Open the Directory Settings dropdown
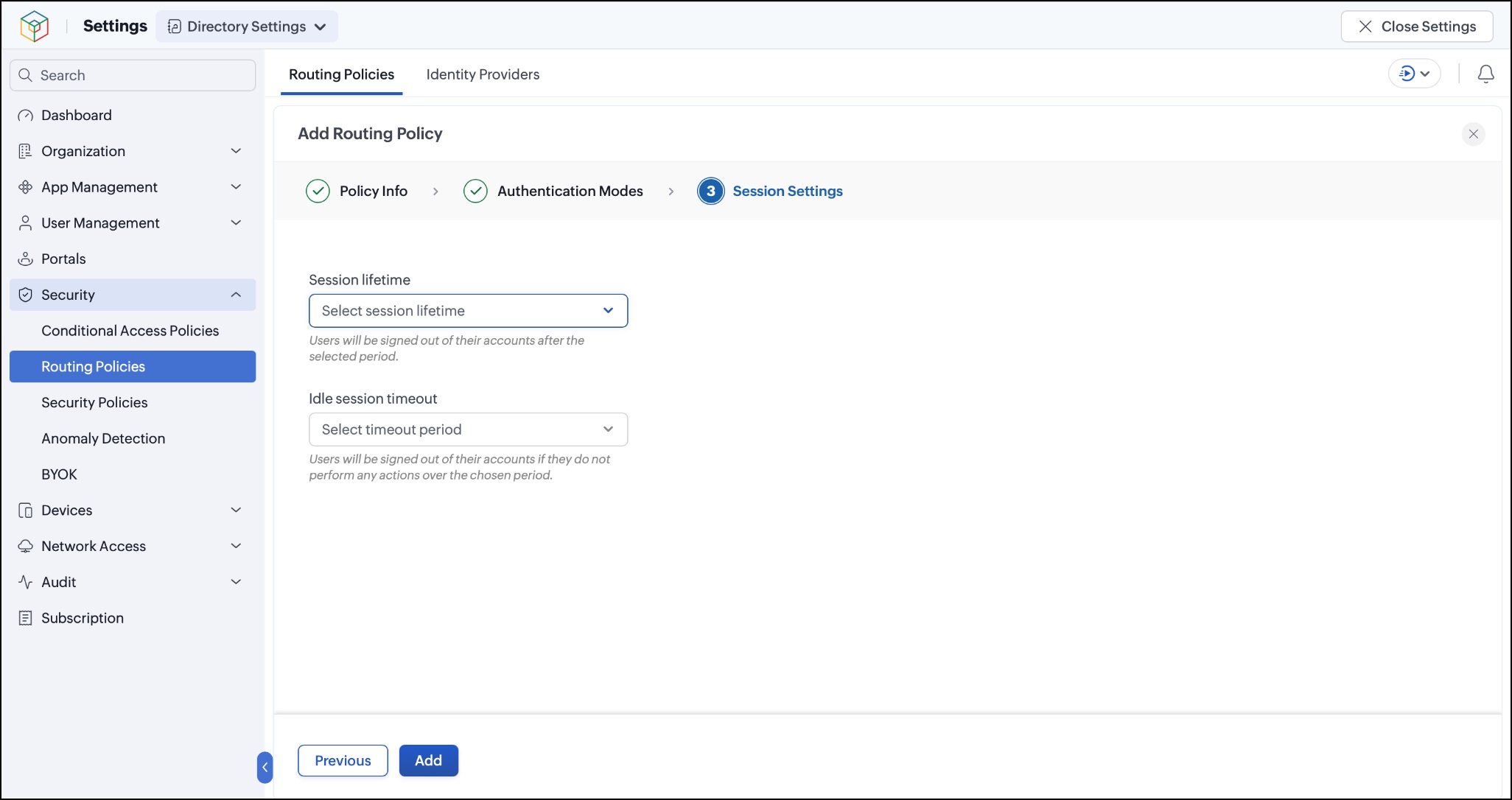 click(x=247, y=27)
